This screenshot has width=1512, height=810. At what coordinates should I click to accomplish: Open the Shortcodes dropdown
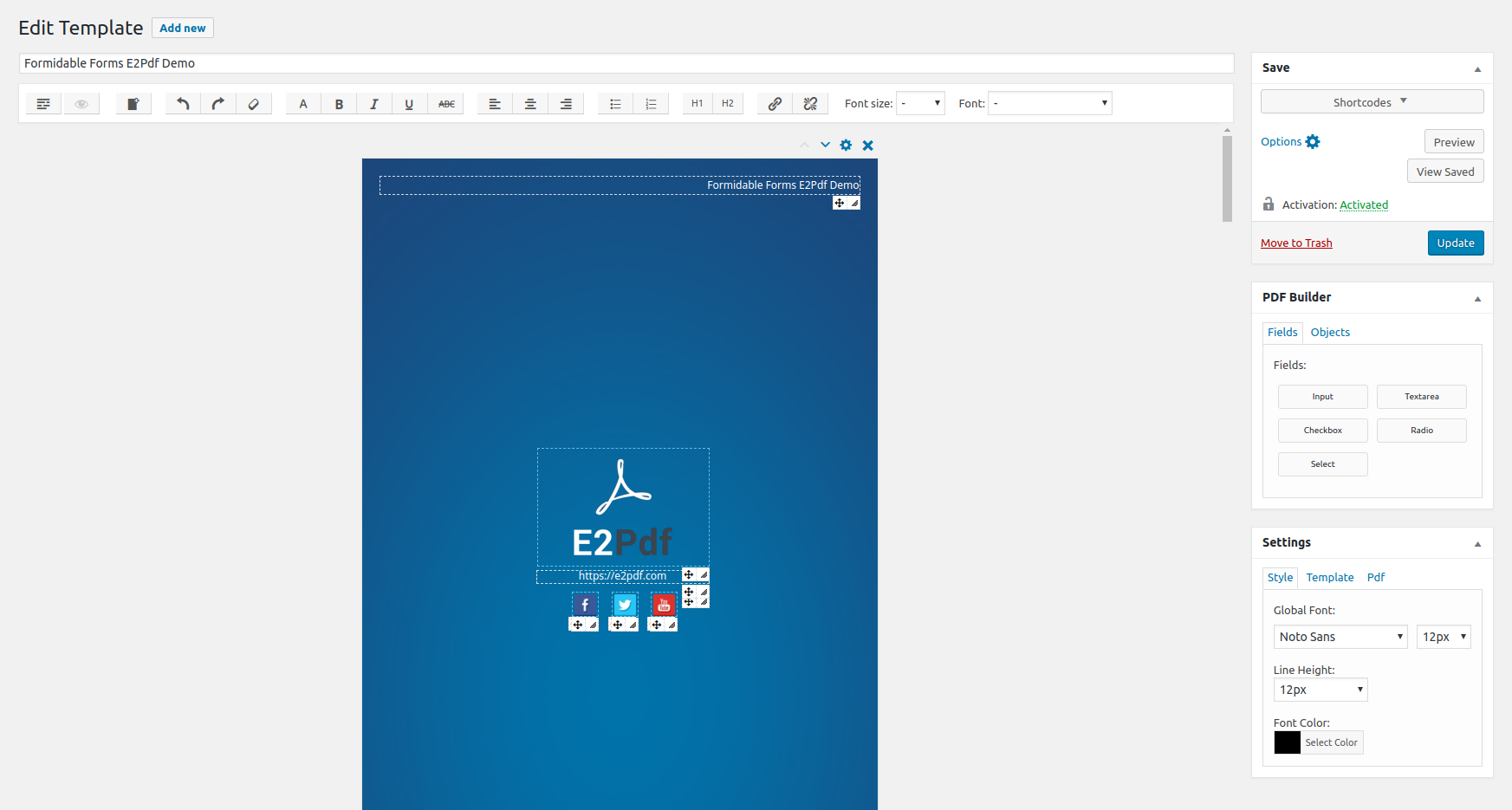(1372, 102)
